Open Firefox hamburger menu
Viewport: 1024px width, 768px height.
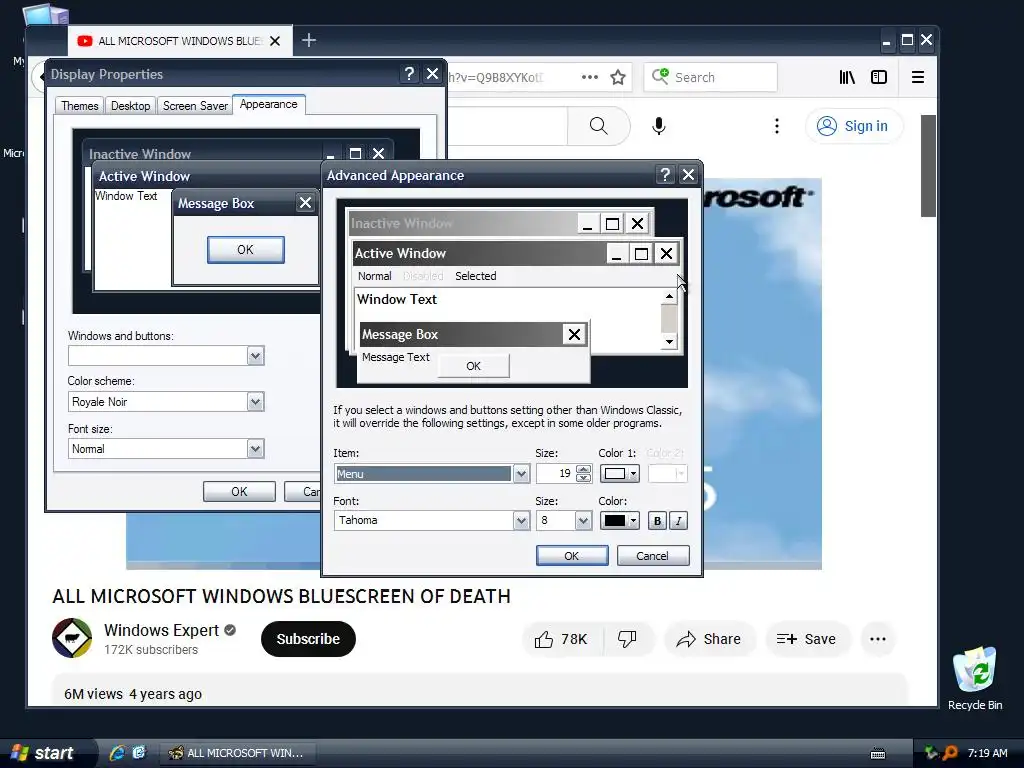click(x=918, y=77)
